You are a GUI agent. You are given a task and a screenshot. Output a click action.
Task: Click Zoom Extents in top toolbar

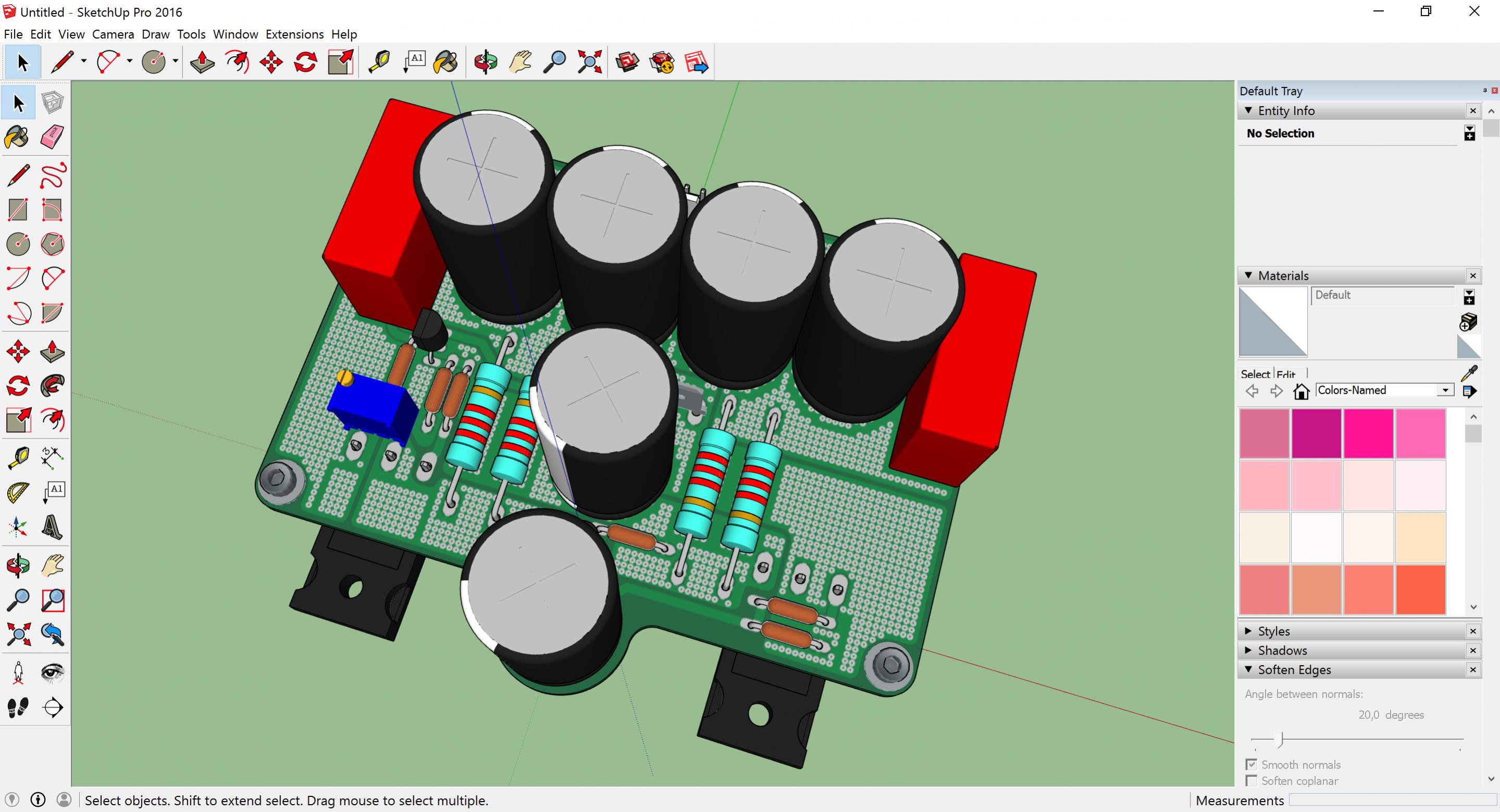tap(589, 61)
